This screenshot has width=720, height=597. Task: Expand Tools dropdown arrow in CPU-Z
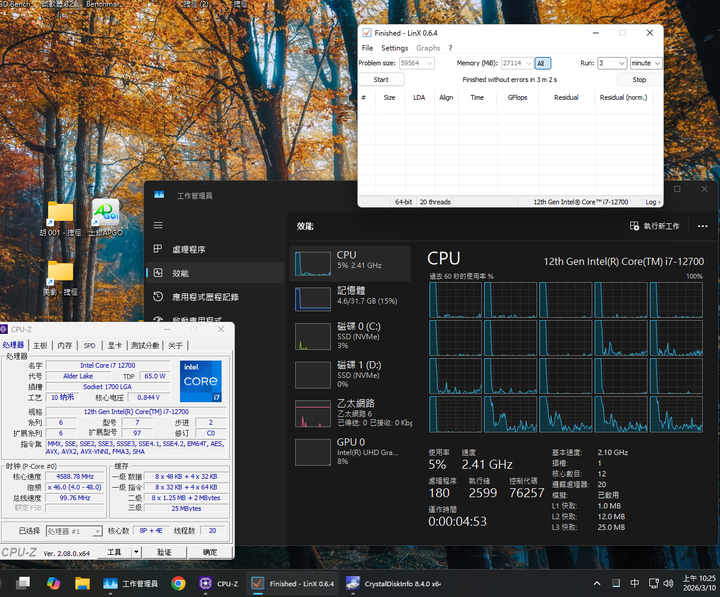click(x=136, y=552)
